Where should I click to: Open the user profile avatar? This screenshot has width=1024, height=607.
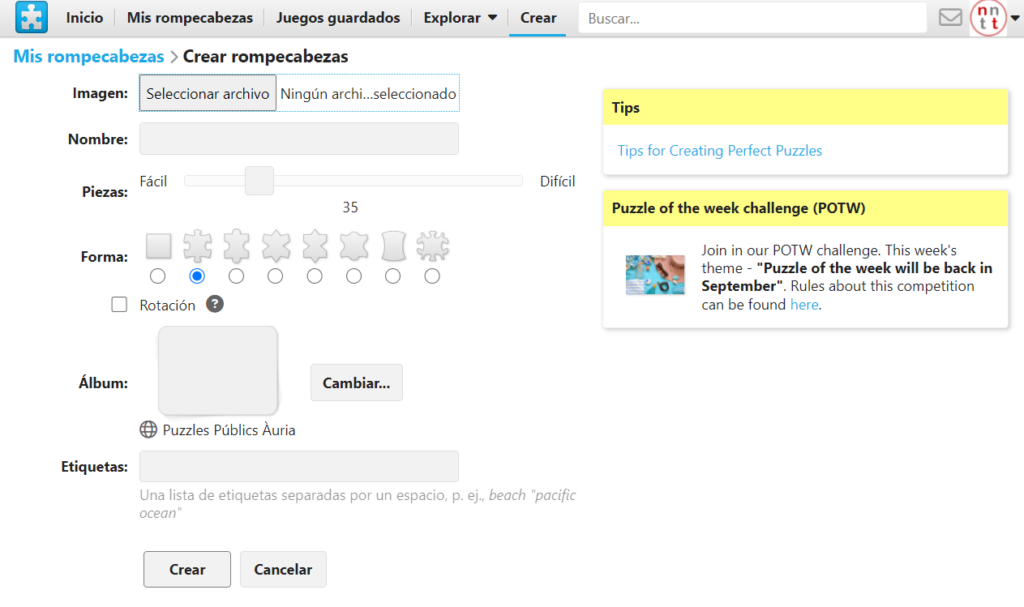[989, 18]
